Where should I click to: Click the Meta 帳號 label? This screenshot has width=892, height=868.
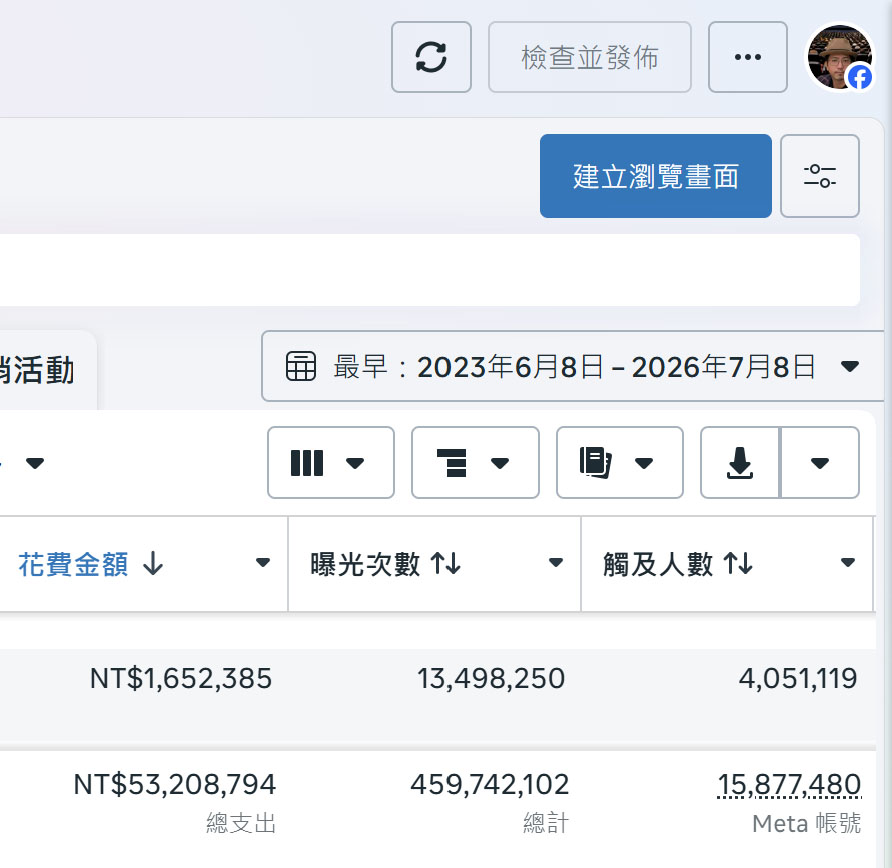(807, 823)
